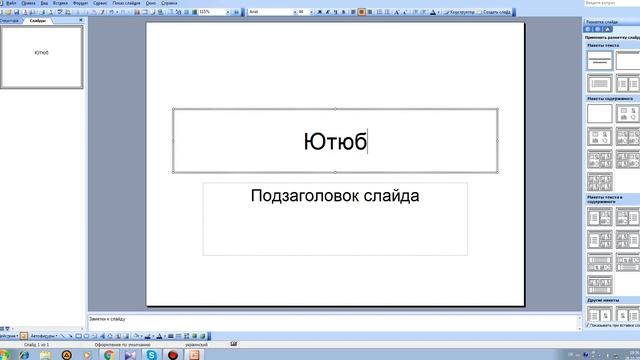Screen dimensions: 640x360
Task: Select the Line tool in the drawing toolbar
Action: [x=62, y=336]
